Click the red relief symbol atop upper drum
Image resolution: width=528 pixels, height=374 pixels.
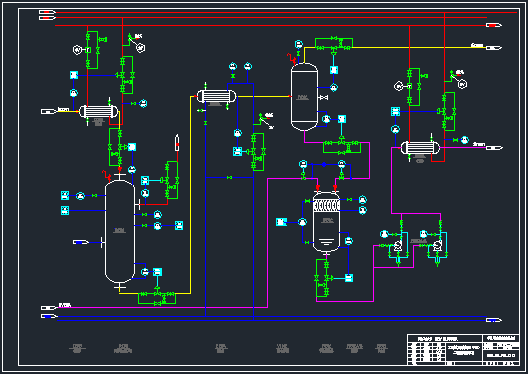(x=292, y=58)
